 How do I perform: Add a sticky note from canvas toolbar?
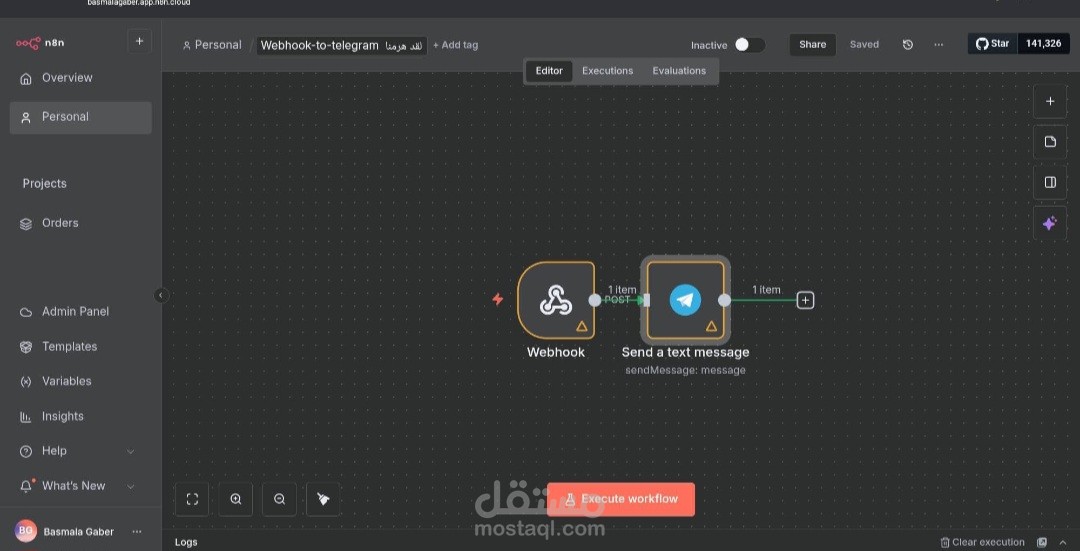tap(1050, 142)
